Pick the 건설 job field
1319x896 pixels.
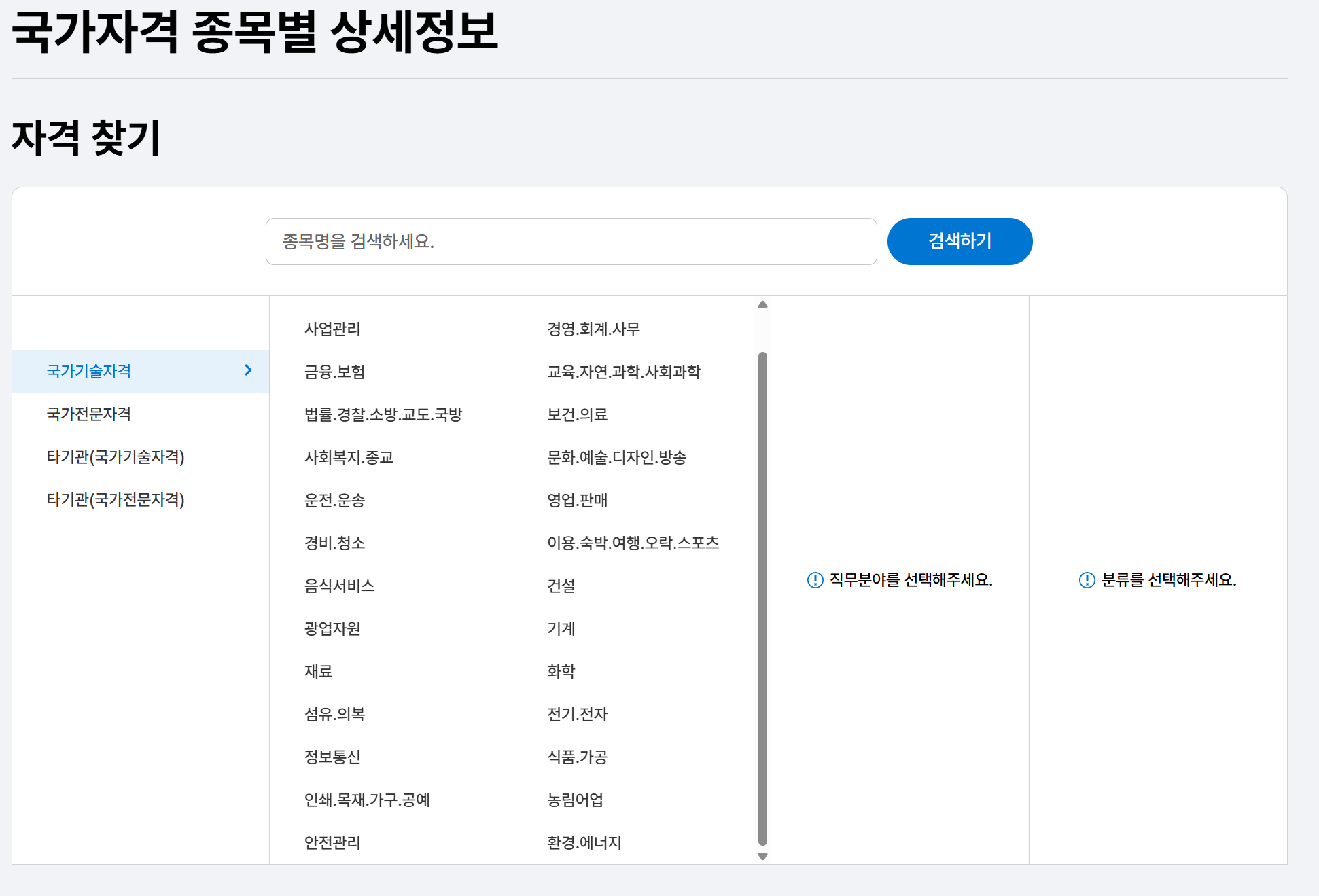click(561, 586)
